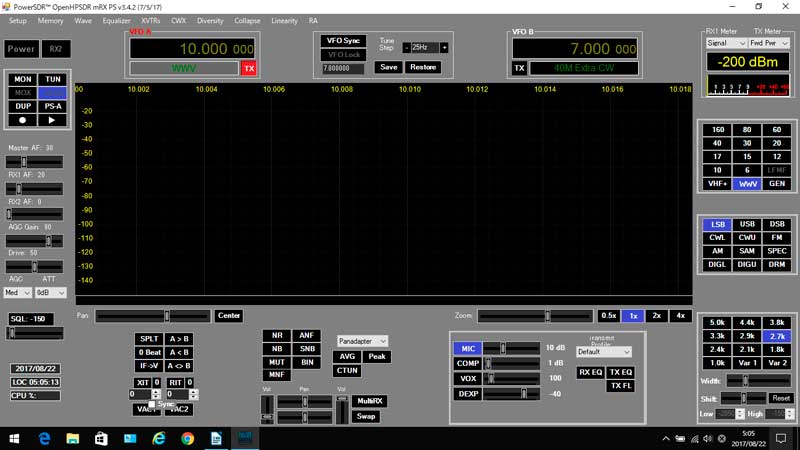
Task: Click the Save button near Tune Step
Action: coord(387,67)
